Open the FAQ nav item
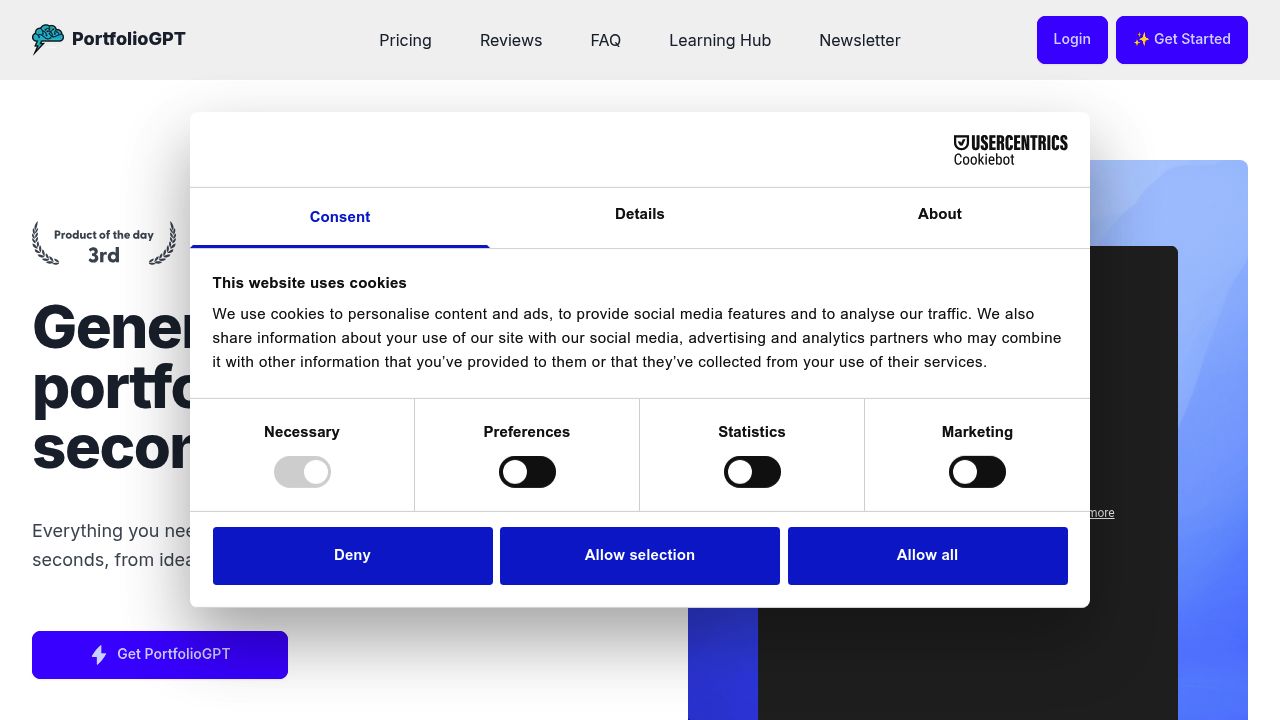1280x720 pixels. (x=605, y=40)
